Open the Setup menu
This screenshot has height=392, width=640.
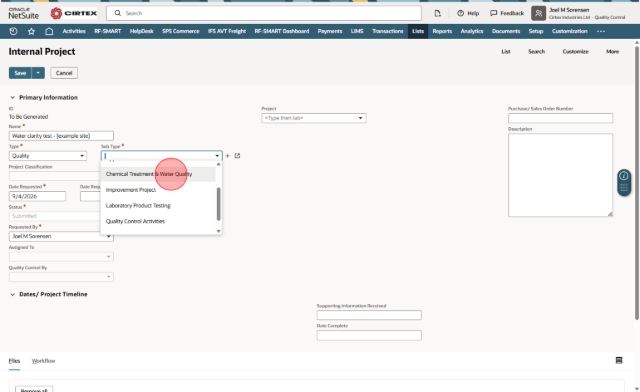(x=536, y=31)
